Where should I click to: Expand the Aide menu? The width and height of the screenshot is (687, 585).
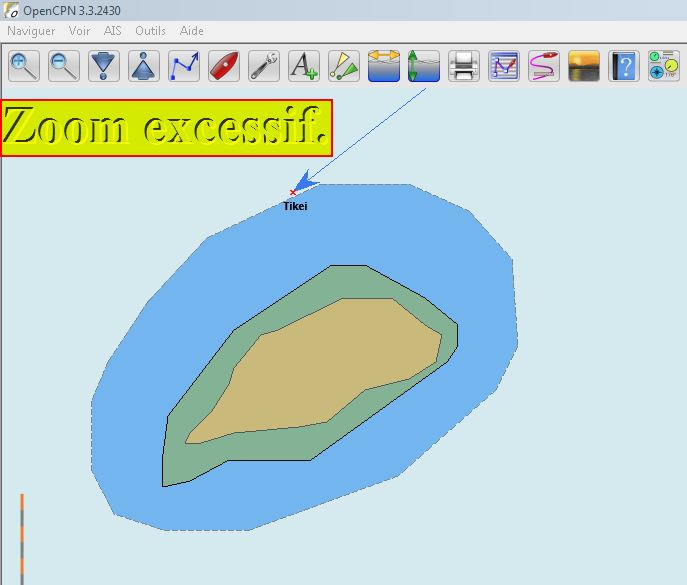[x=191, y=31]
